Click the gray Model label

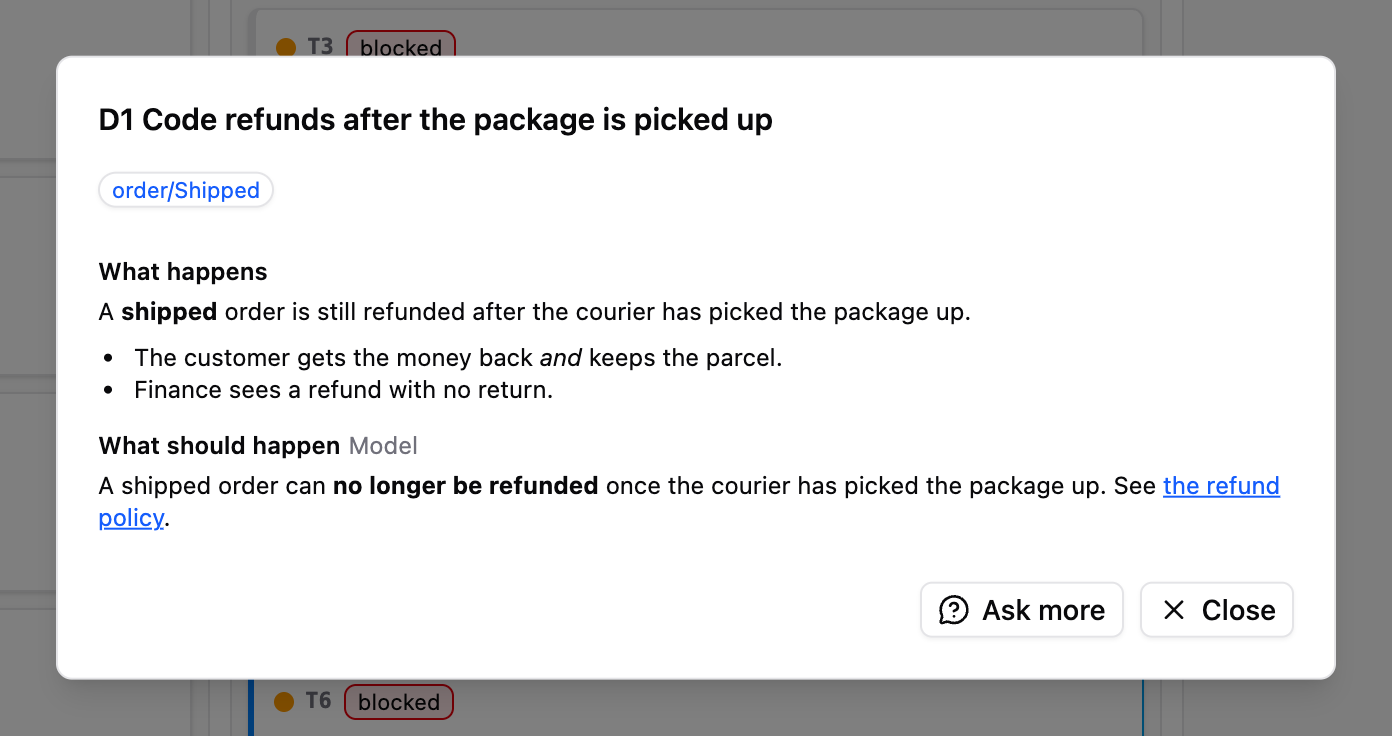383,446
